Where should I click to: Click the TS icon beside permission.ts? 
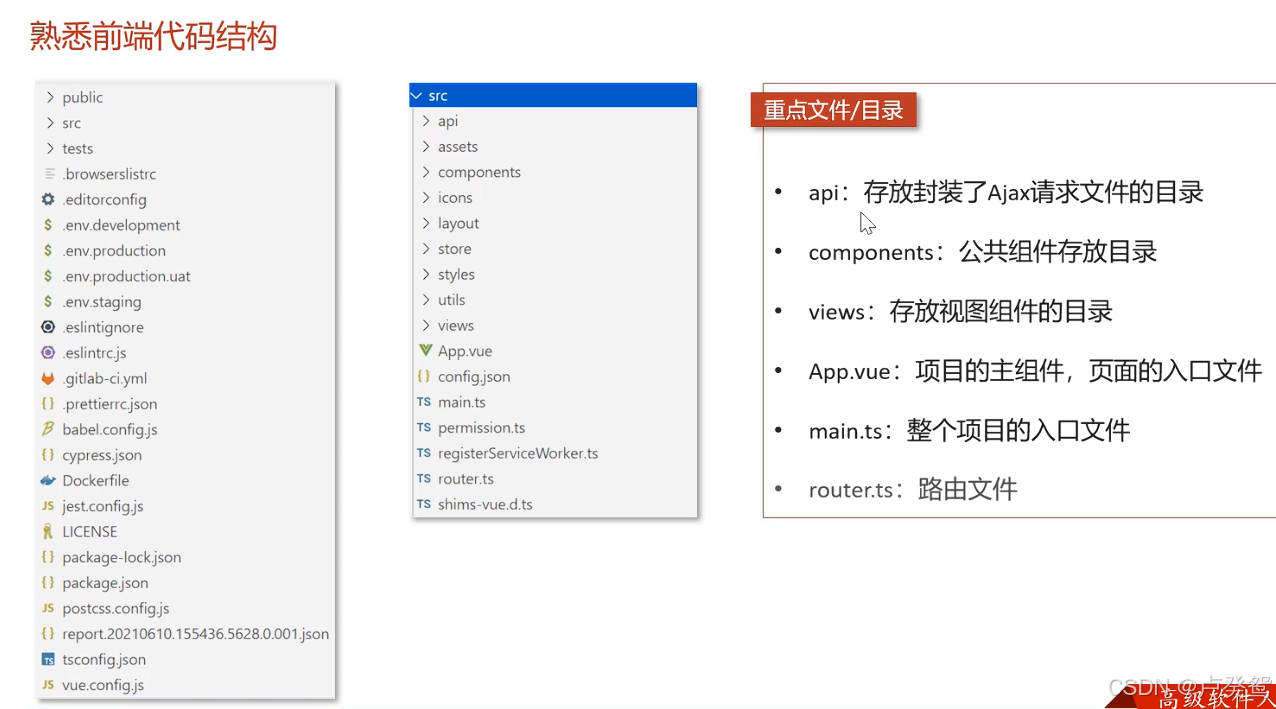point(424,428)
